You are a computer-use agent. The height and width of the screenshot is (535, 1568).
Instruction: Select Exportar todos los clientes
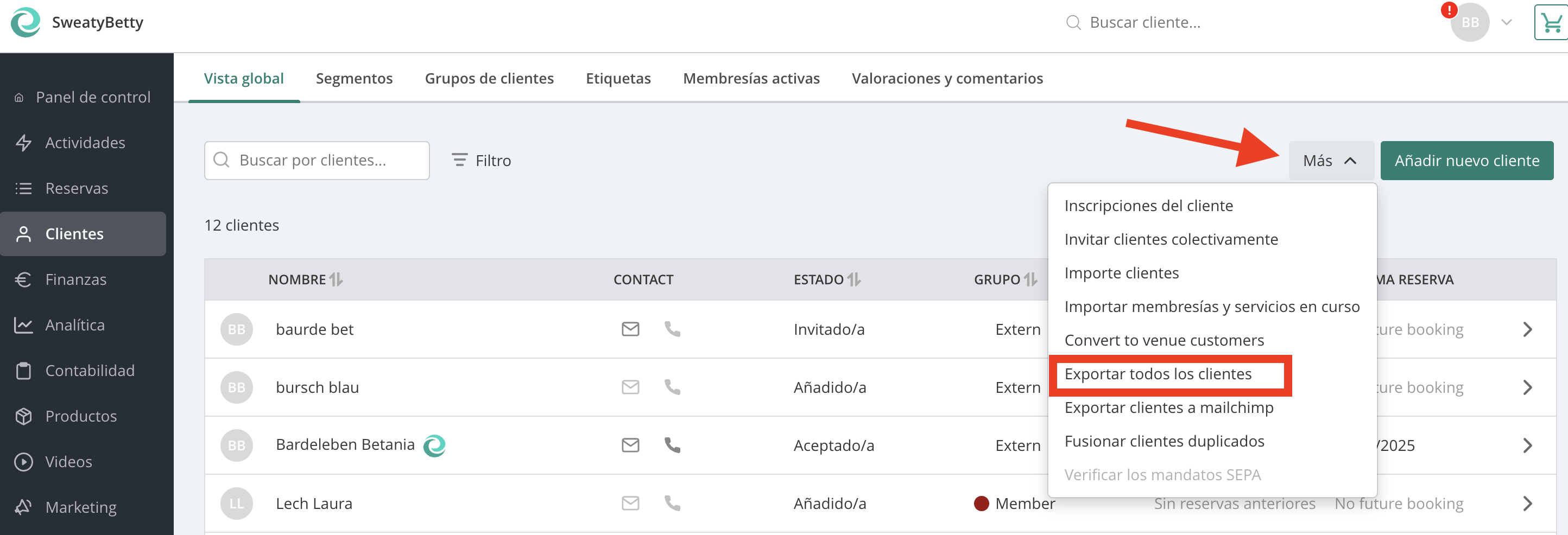(x=1158, y=374)
